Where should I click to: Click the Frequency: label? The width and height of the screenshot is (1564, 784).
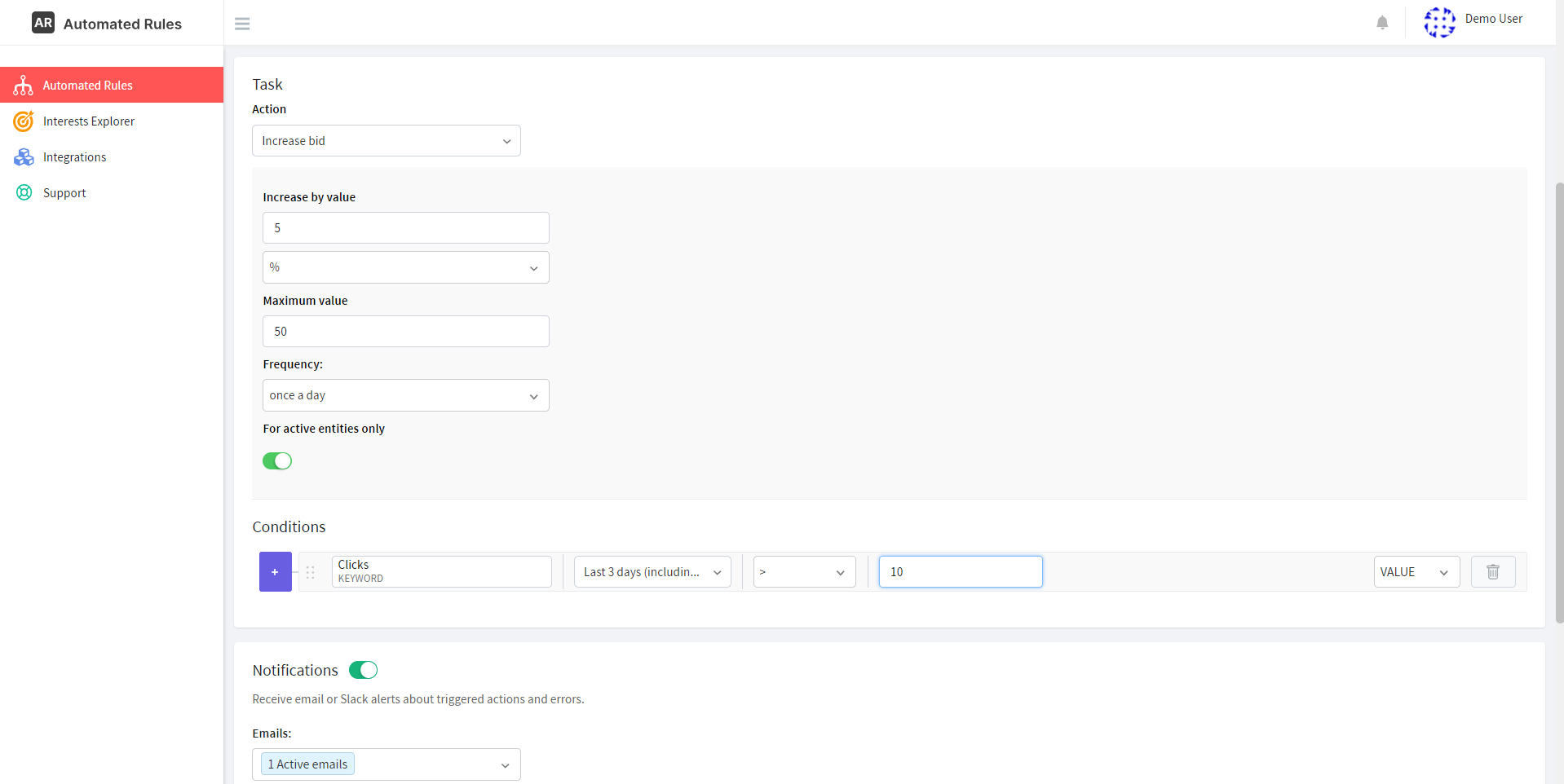[293, 364]
